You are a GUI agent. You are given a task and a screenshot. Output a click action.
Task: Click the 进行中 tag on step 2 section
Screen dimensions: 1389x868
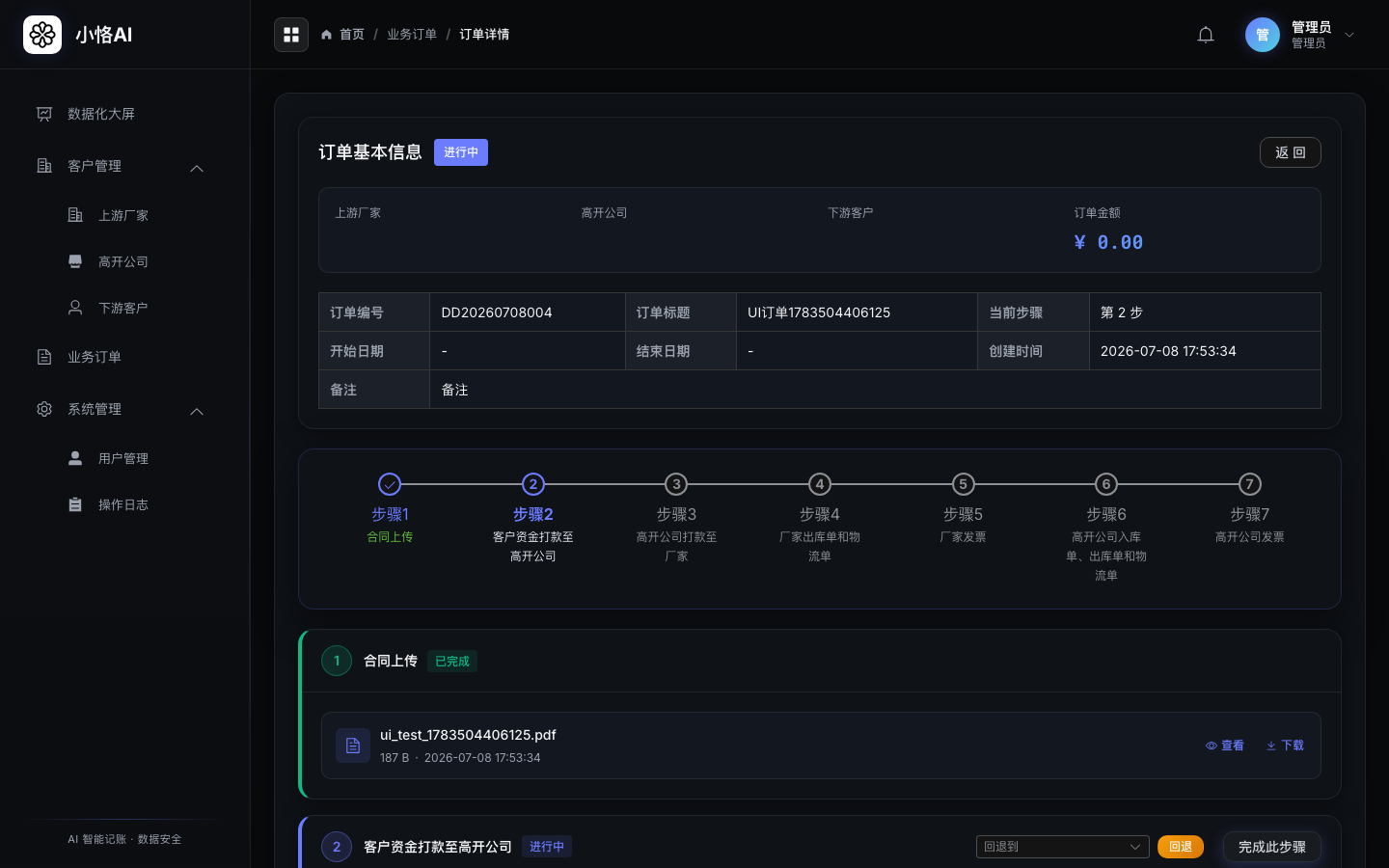point(547,847)
